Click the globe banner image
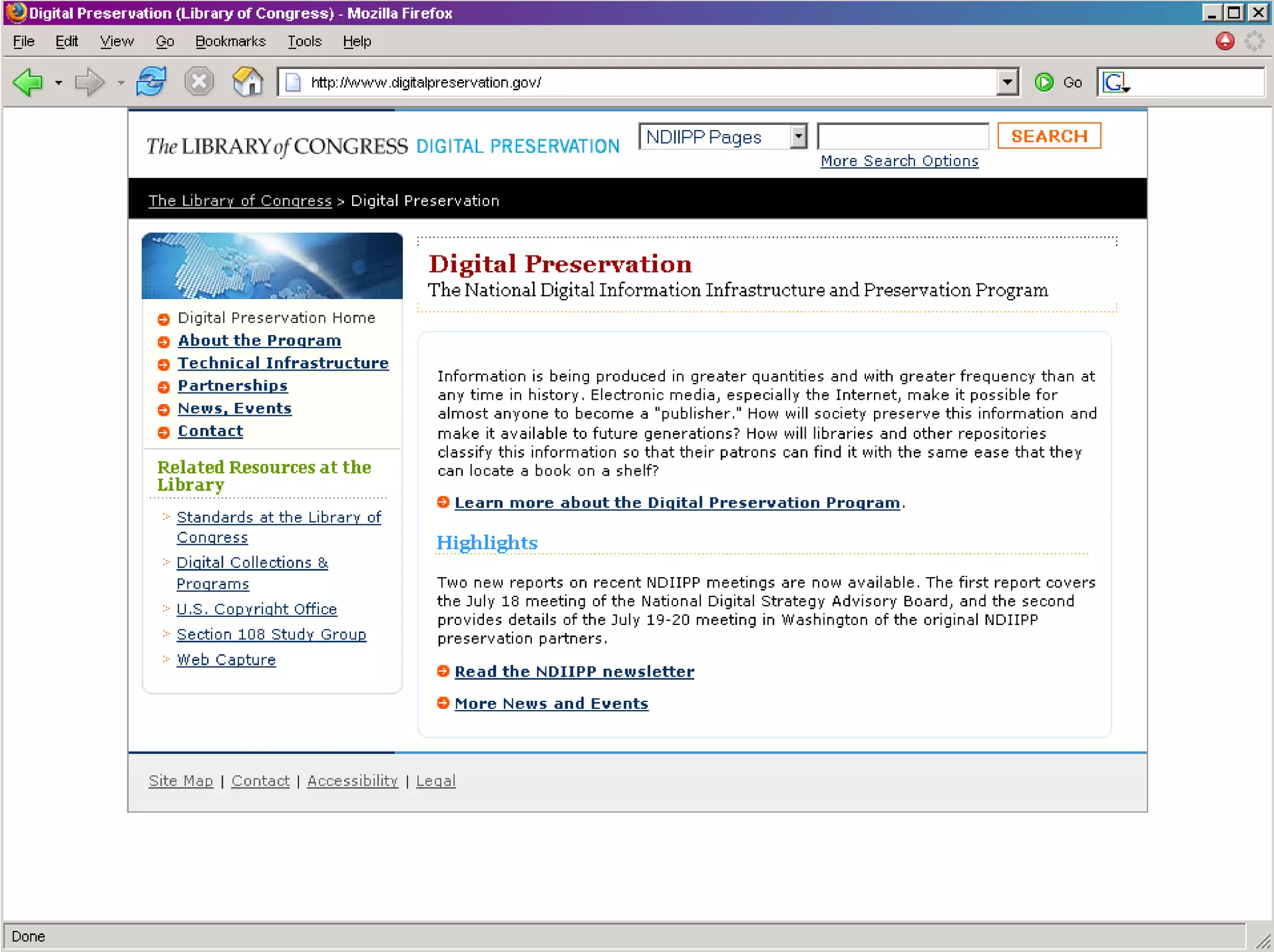The image size is (1274, 952). (x=272, y=266)
